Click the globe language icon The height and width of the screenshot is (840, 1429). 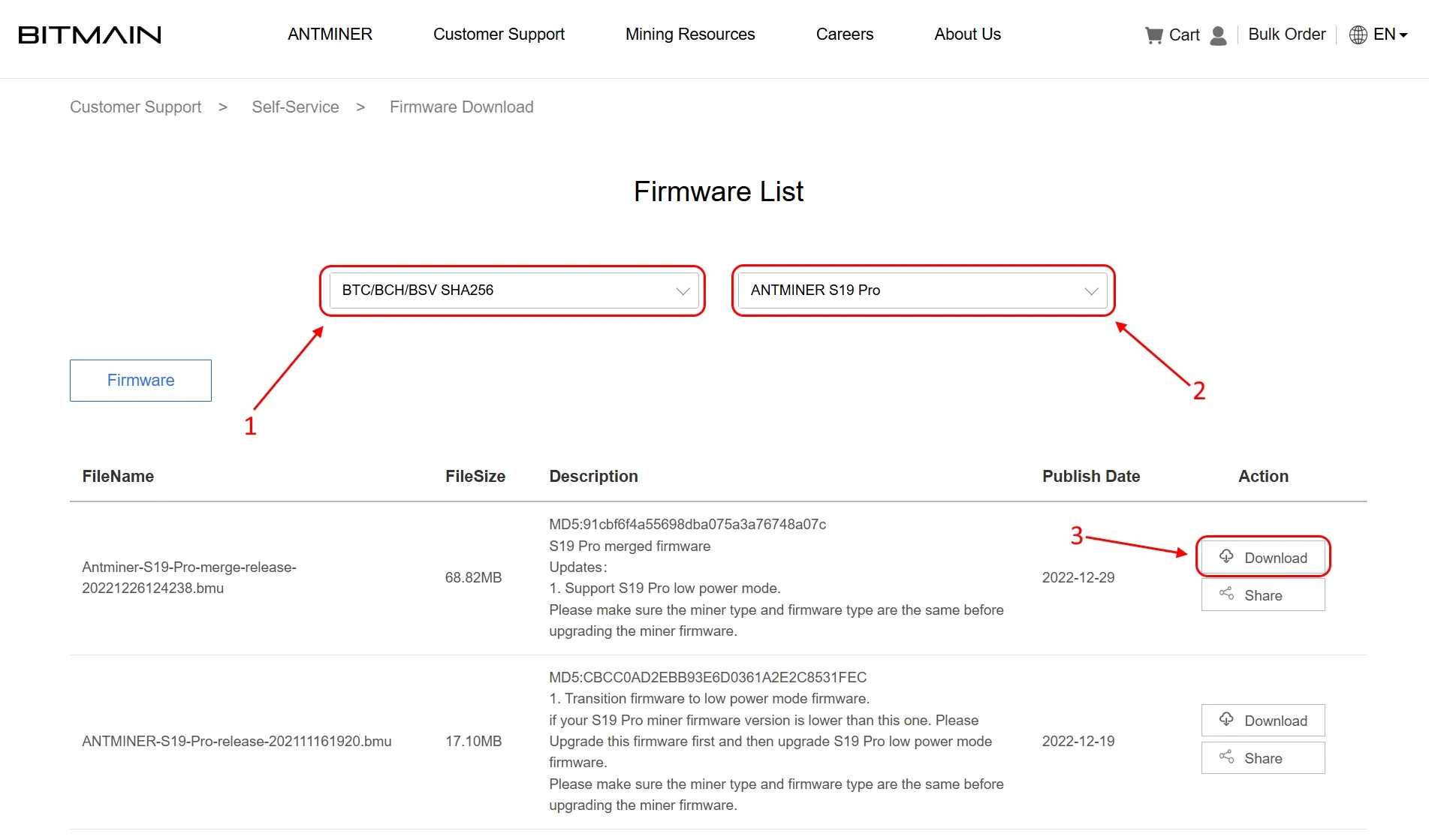pyautogui.click(x=1358, y=35)
